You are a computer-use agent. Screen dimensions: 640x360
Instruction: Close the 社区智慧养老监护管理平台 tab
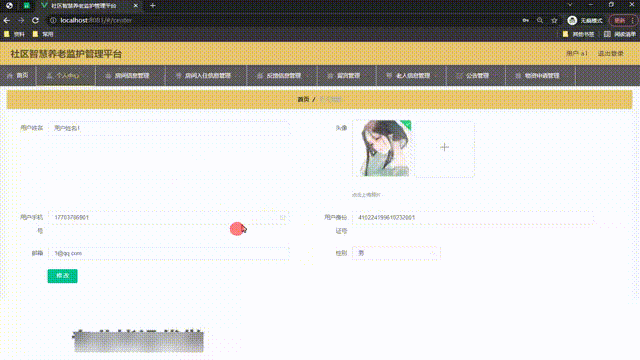coord(136,5)
